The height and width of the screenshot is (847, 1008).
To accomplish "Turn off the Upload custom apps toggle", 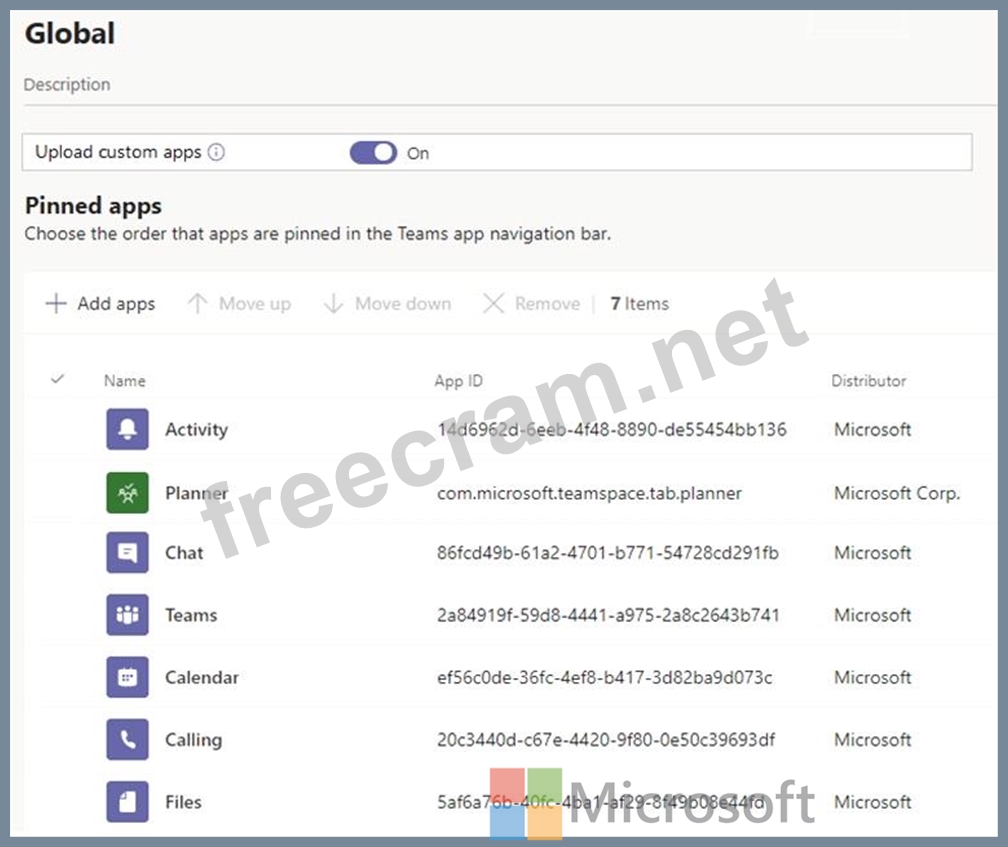I will (373, 153).
